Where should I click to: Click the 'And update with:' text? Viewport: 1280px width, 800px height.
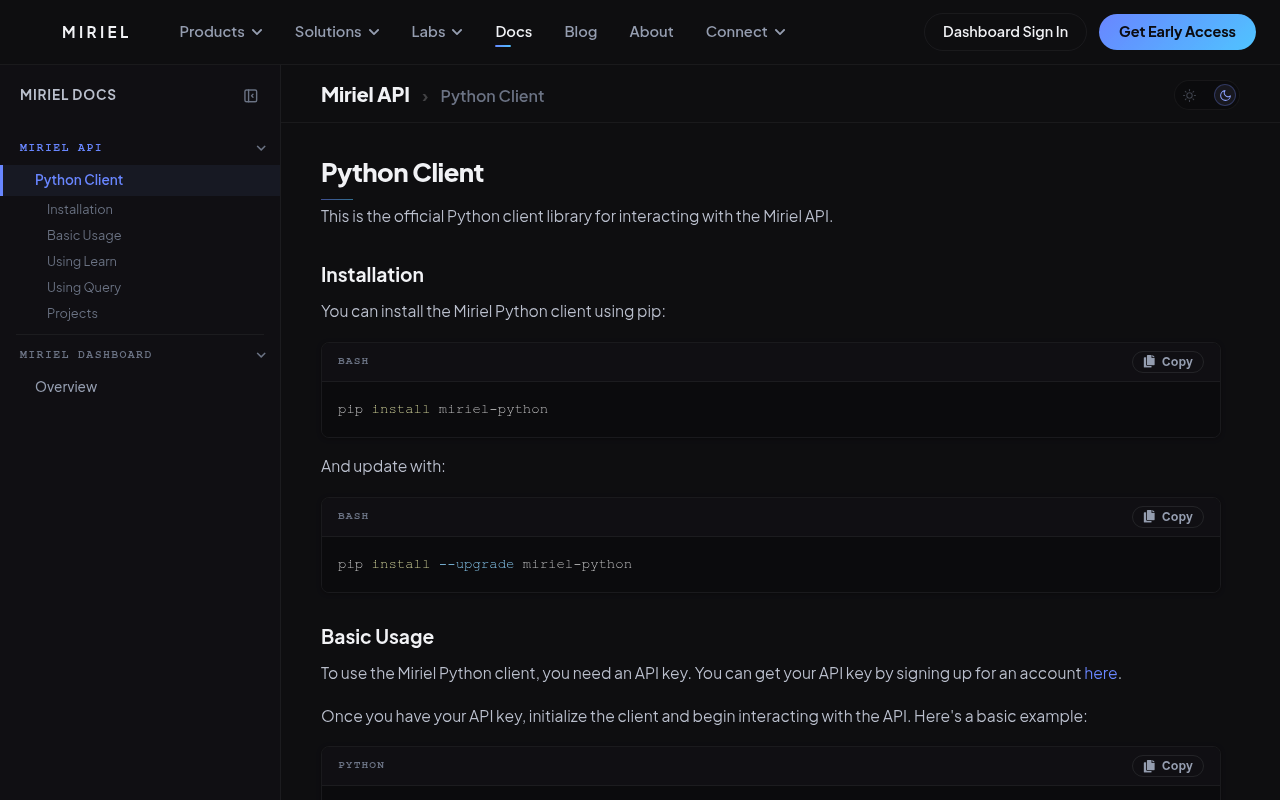pyautogui.click(x=383, y=466)
